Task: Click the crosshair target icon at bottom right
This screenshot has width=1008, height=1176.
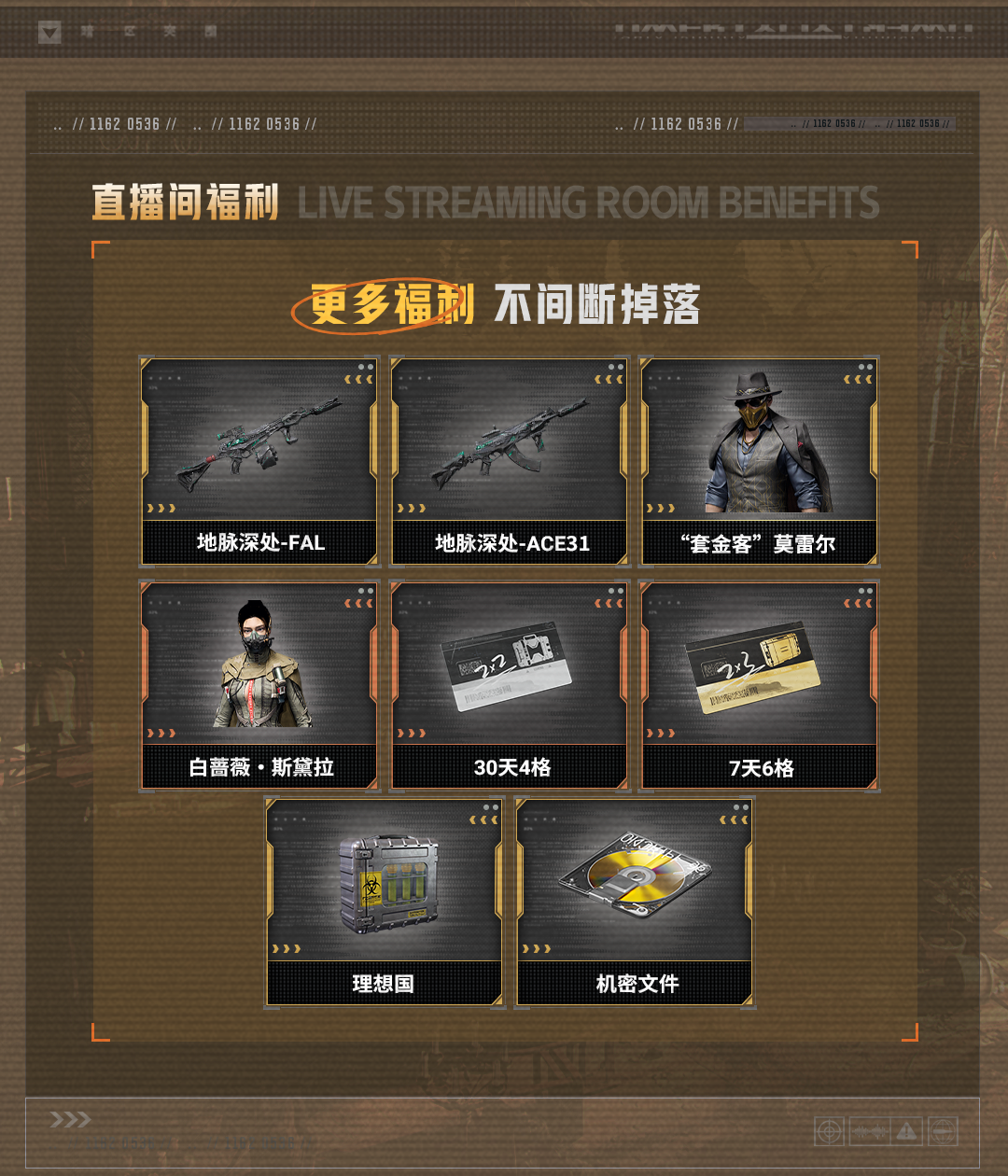Action: tap(830, 1131)
